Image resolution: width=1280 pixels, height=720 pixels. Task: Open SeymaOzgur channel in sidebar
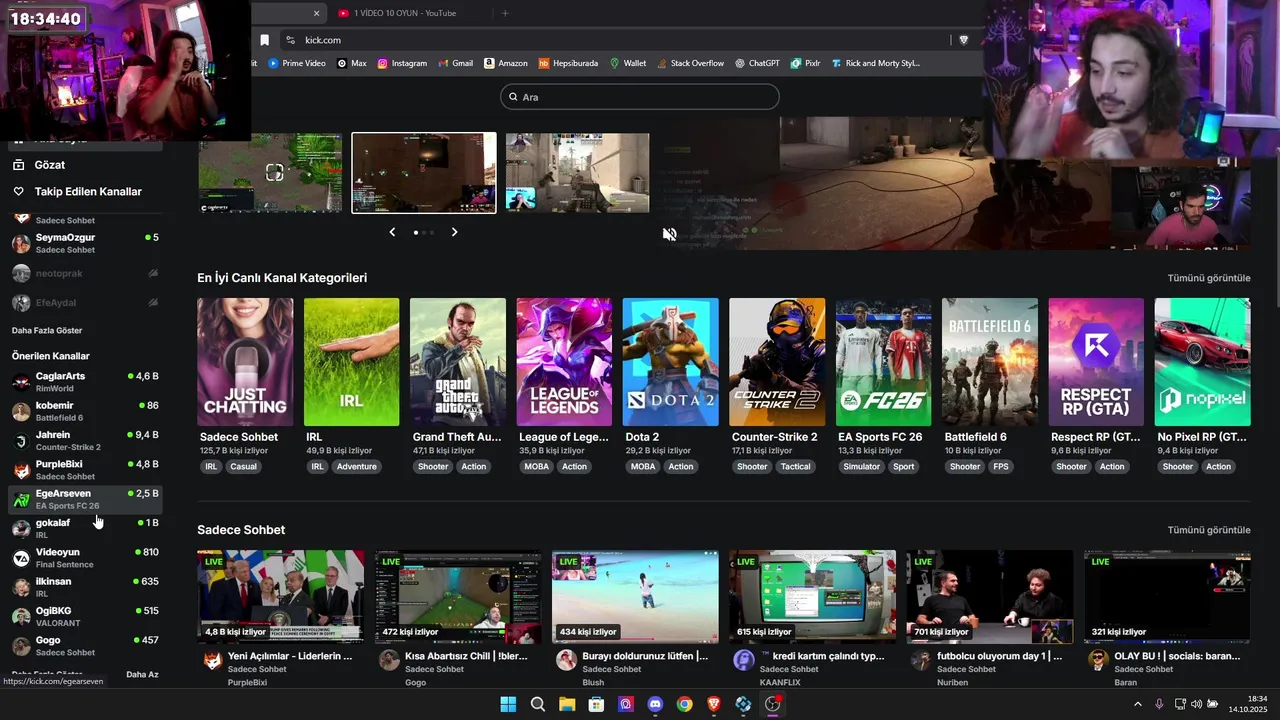[x=85, y=243]
